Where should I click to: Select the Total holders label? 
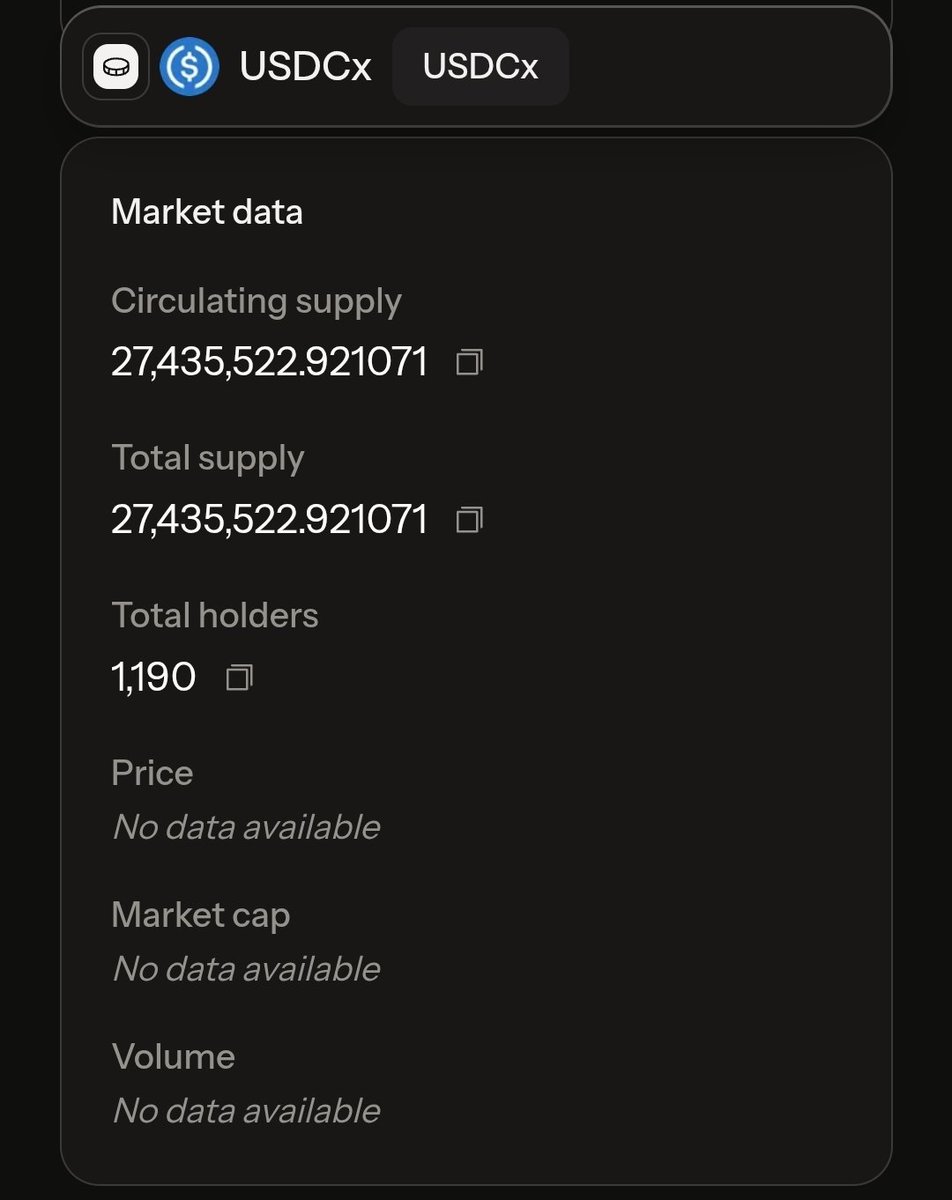(215, 615)
